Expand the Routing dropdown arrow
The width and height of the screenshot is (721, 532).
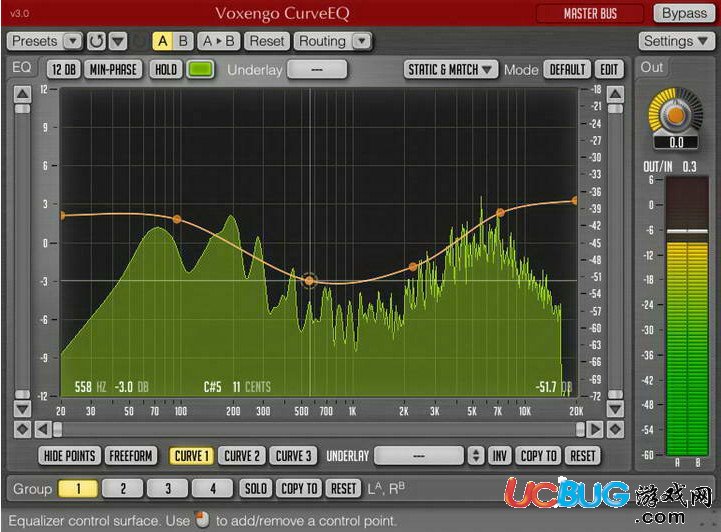(x=362, y=41)
